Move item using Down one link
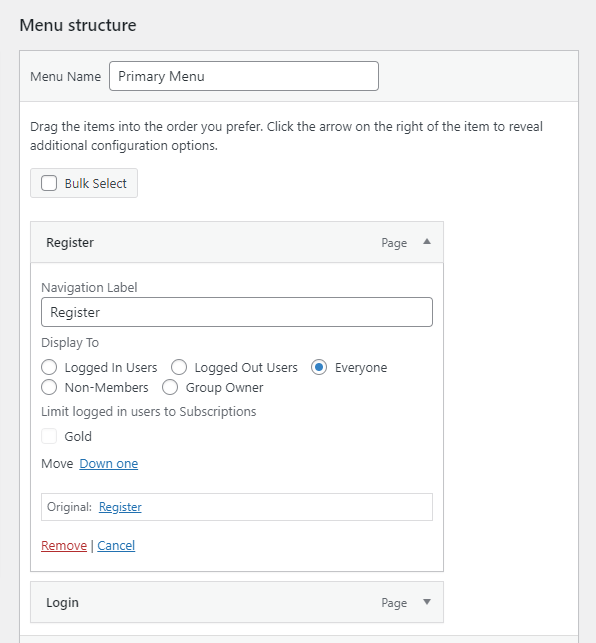This screenshot has width=596, height=643. (x=109, y=463)
